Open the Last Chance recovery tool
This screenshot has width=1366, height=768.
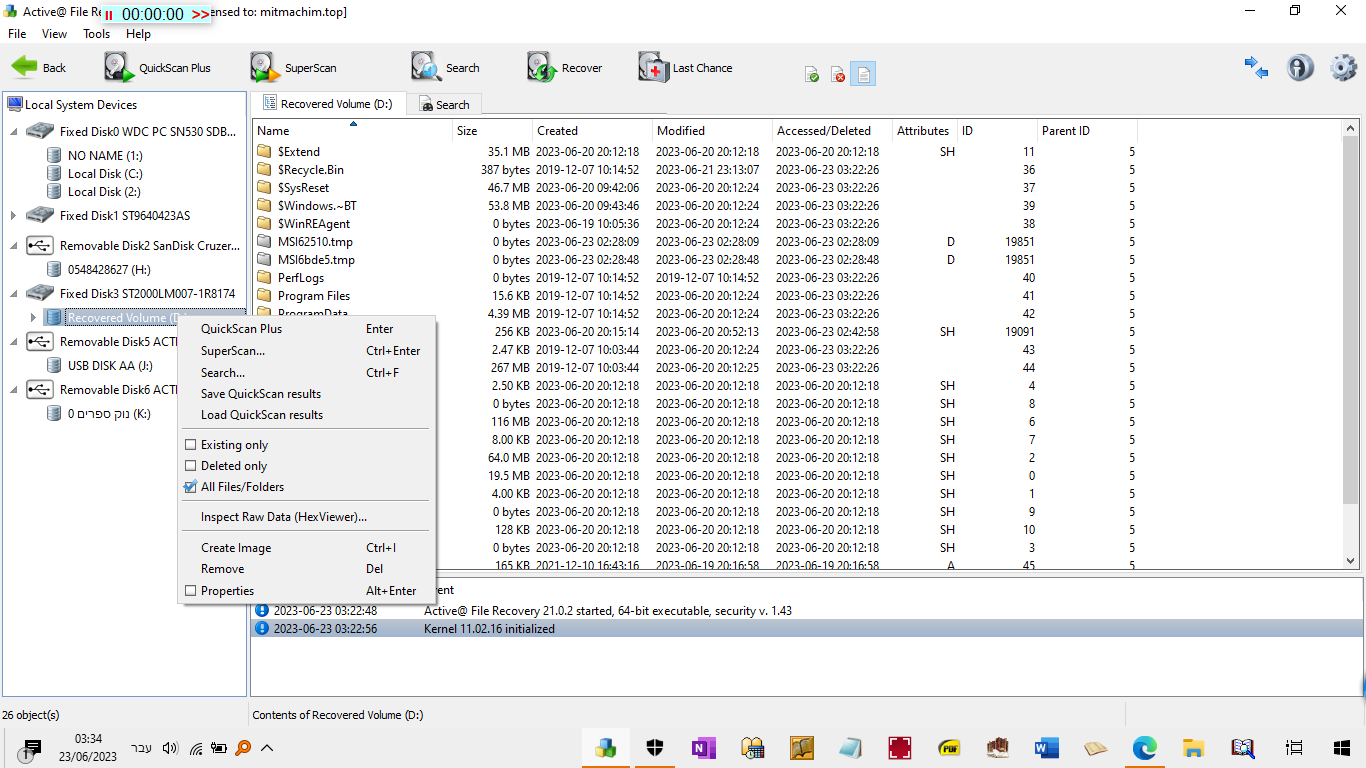686,68
